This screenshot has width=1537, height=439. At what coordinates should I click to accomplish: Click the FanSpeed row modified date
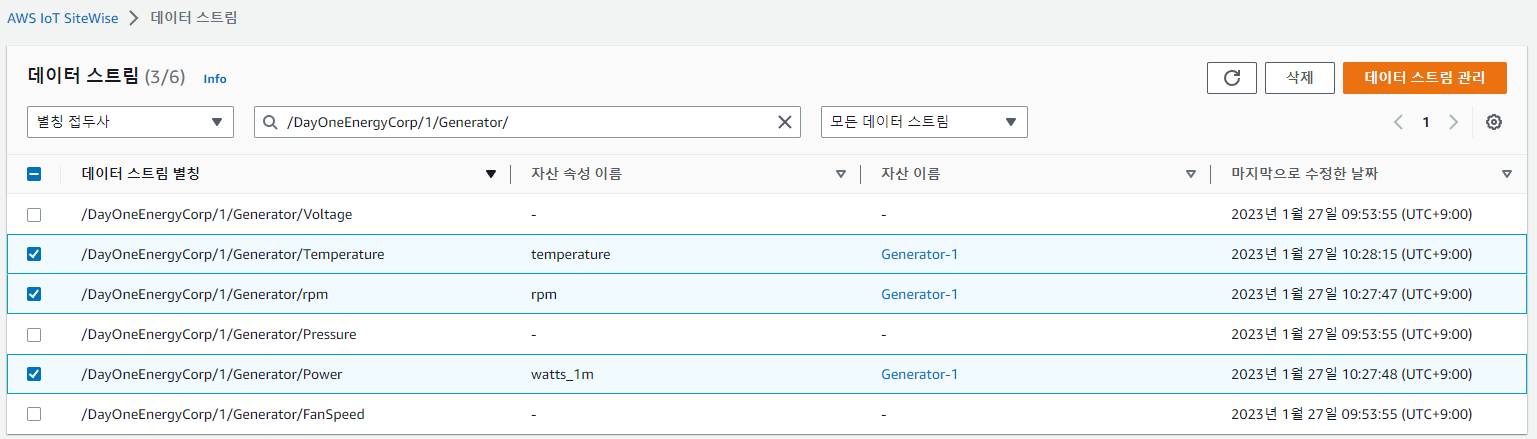[x=1351, y=414]
